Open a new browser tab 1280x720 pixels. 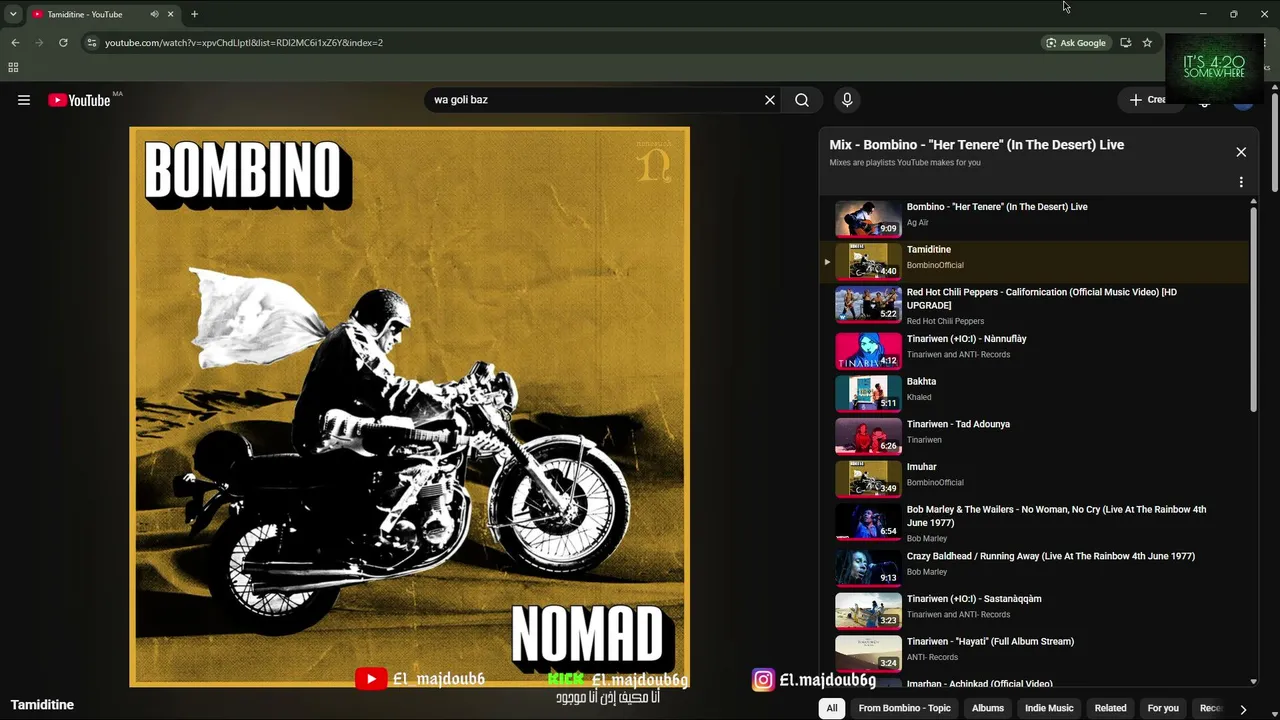pyautogui.click(x=195, y=14)
